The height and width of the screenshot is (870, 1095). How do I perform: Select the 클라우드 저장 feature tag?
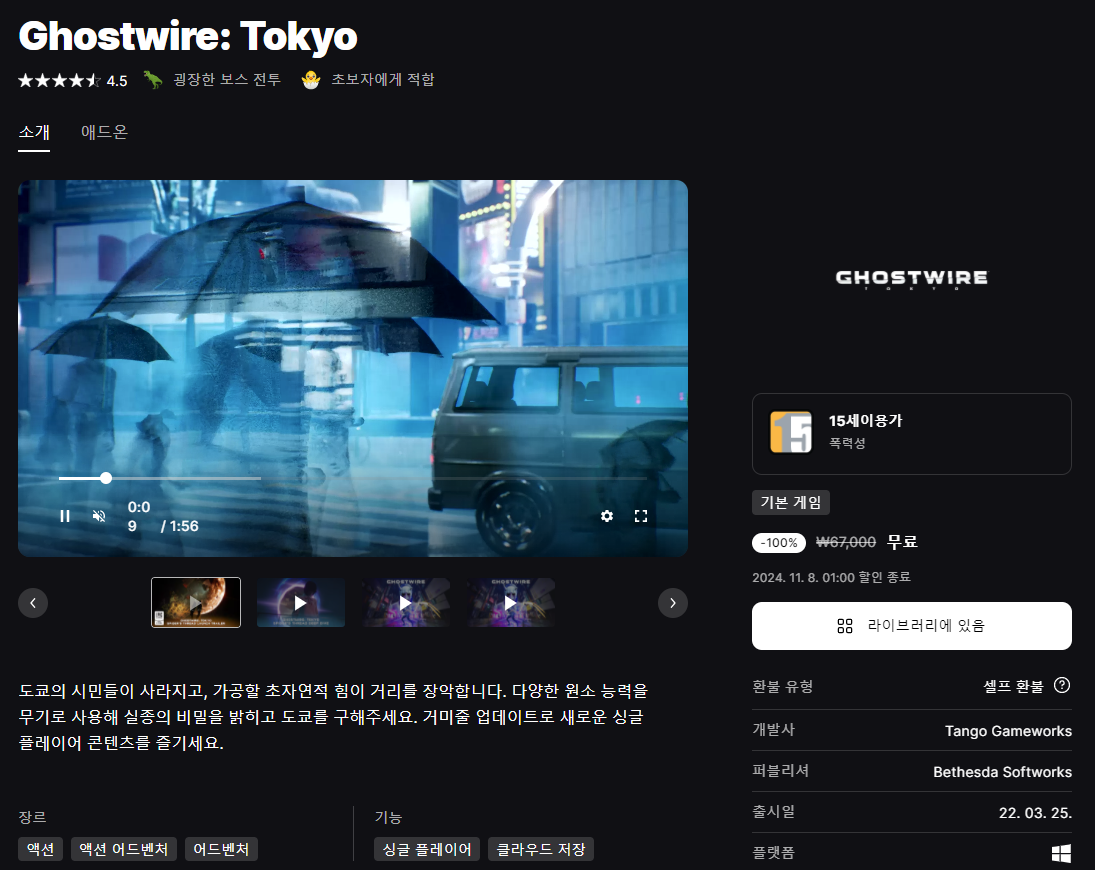coord(541,849)
